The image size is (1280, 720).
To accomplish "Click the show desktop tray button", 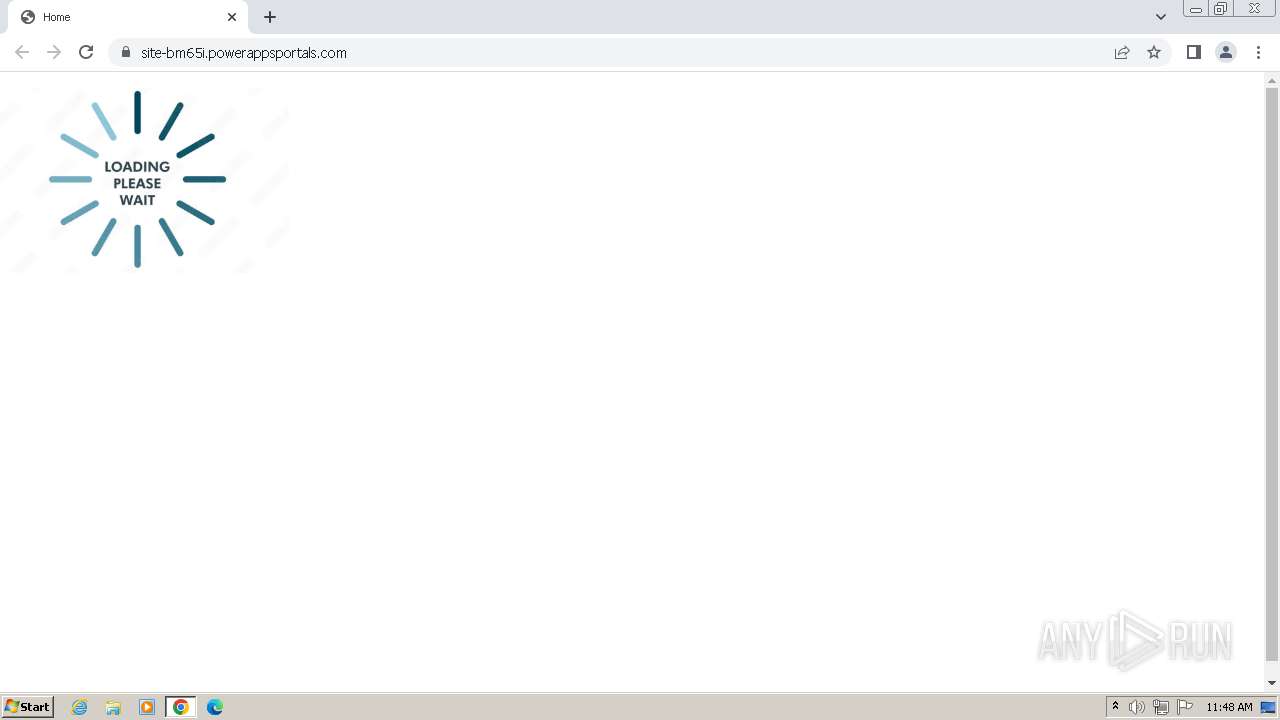I will coord(1269,707).
